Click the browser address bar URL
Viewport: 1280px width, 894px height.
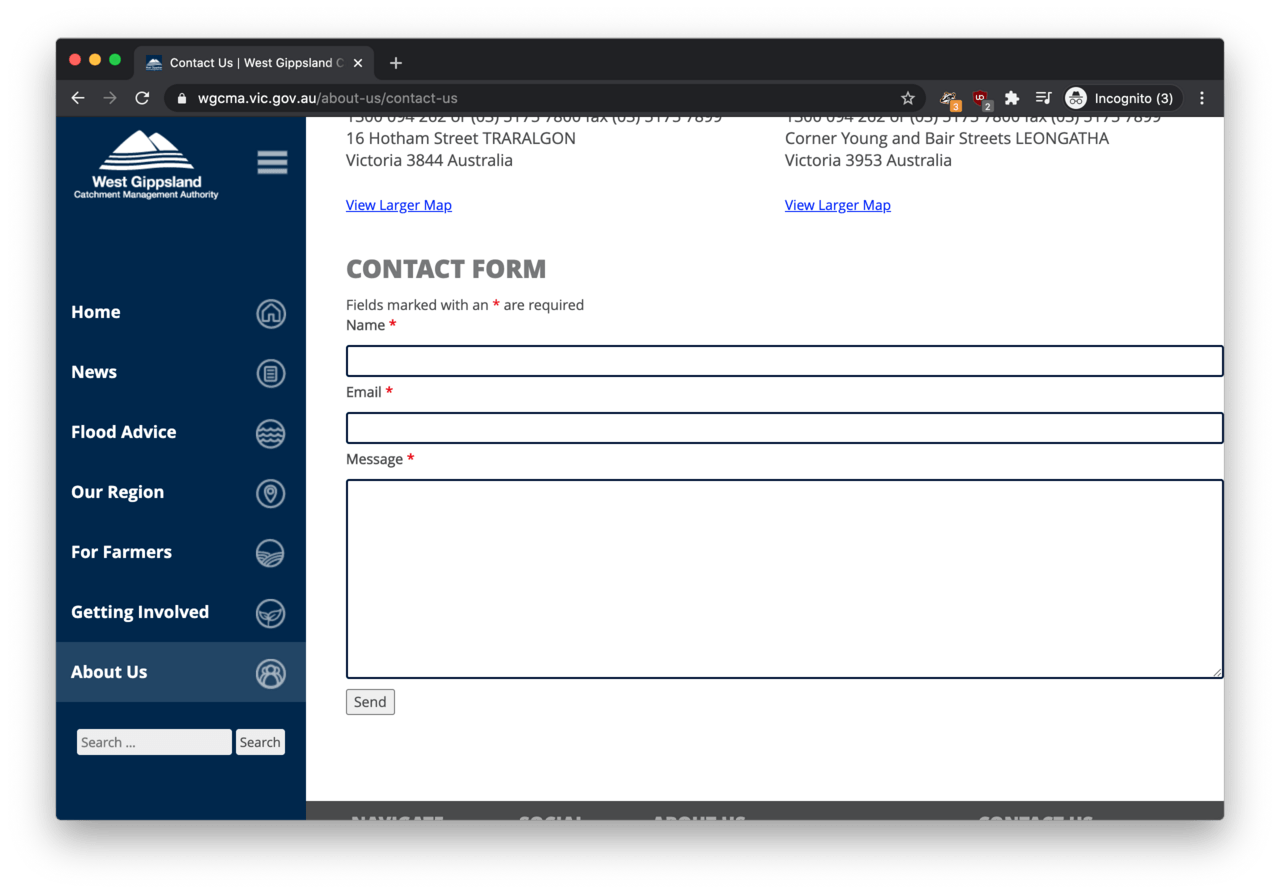328,98
